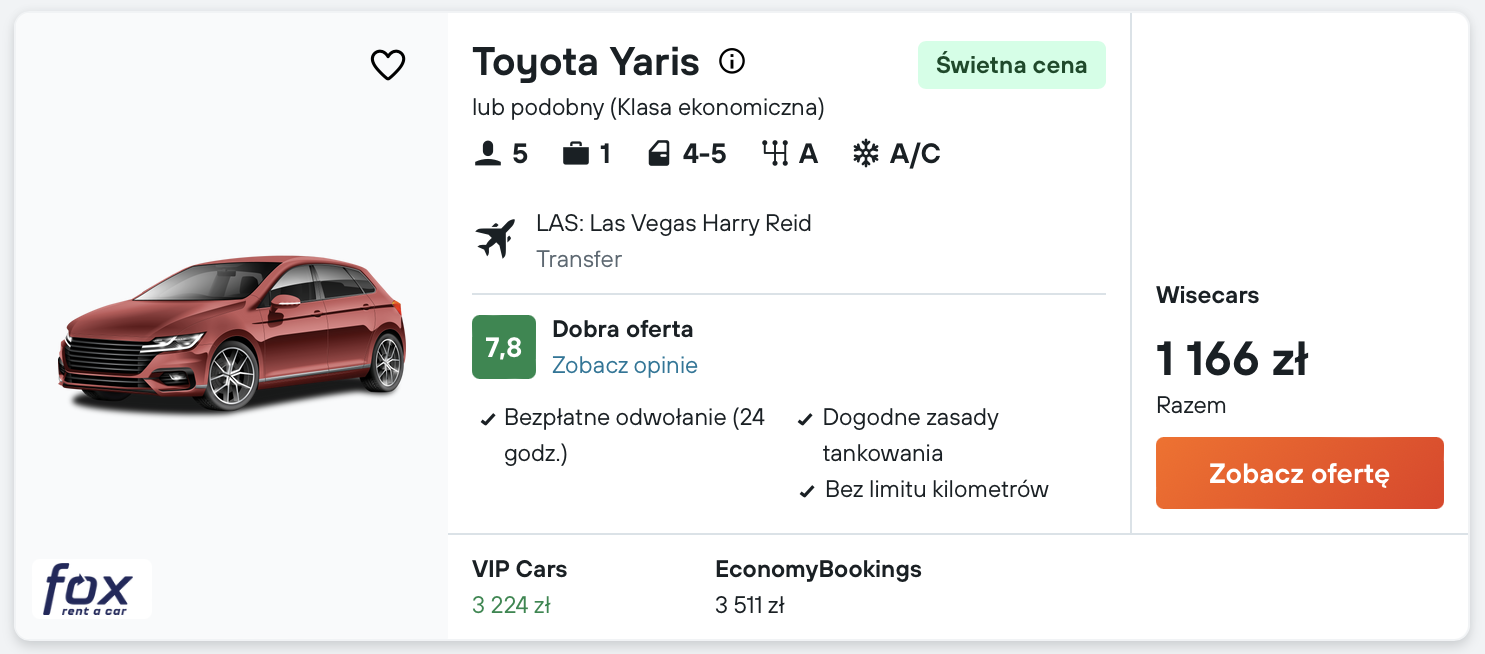Click the luggage suitcase icon

tap(575, 154)
